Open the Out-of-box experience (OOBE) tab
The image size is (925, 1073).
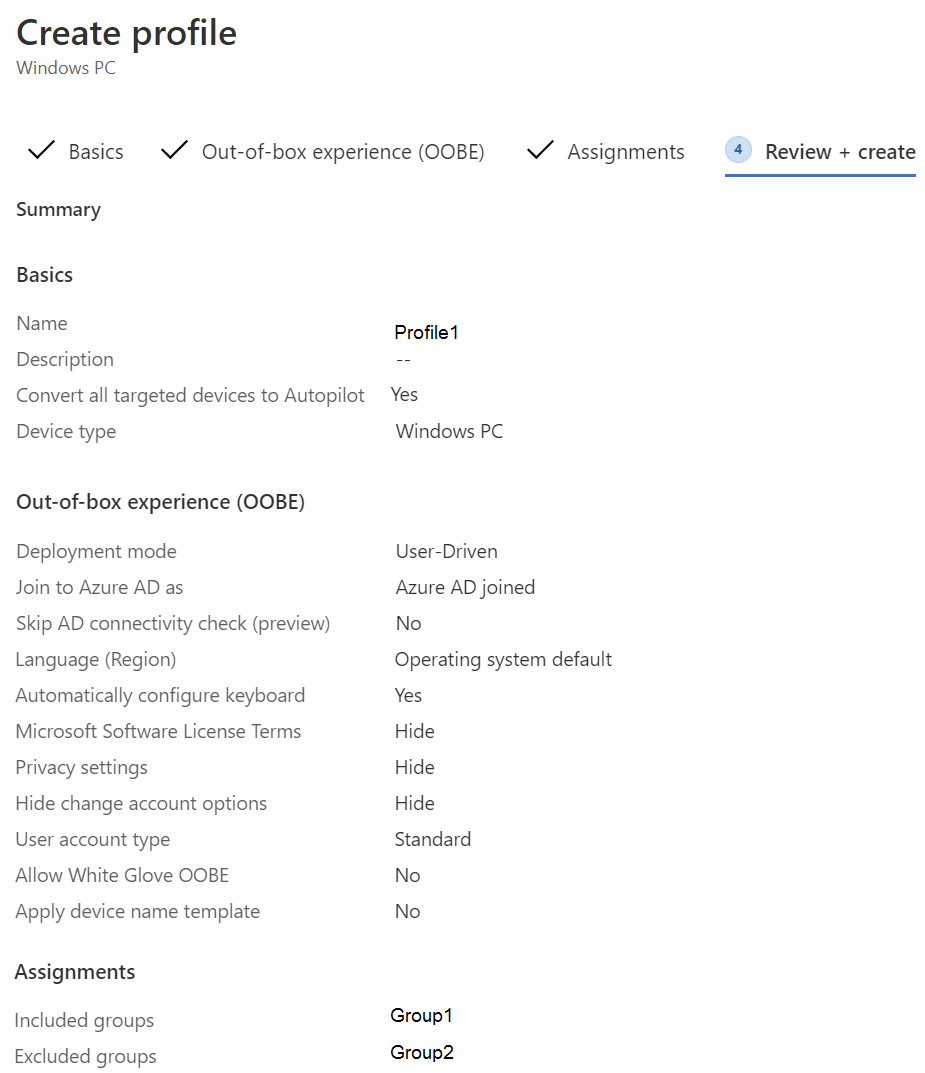coord(344,151)
